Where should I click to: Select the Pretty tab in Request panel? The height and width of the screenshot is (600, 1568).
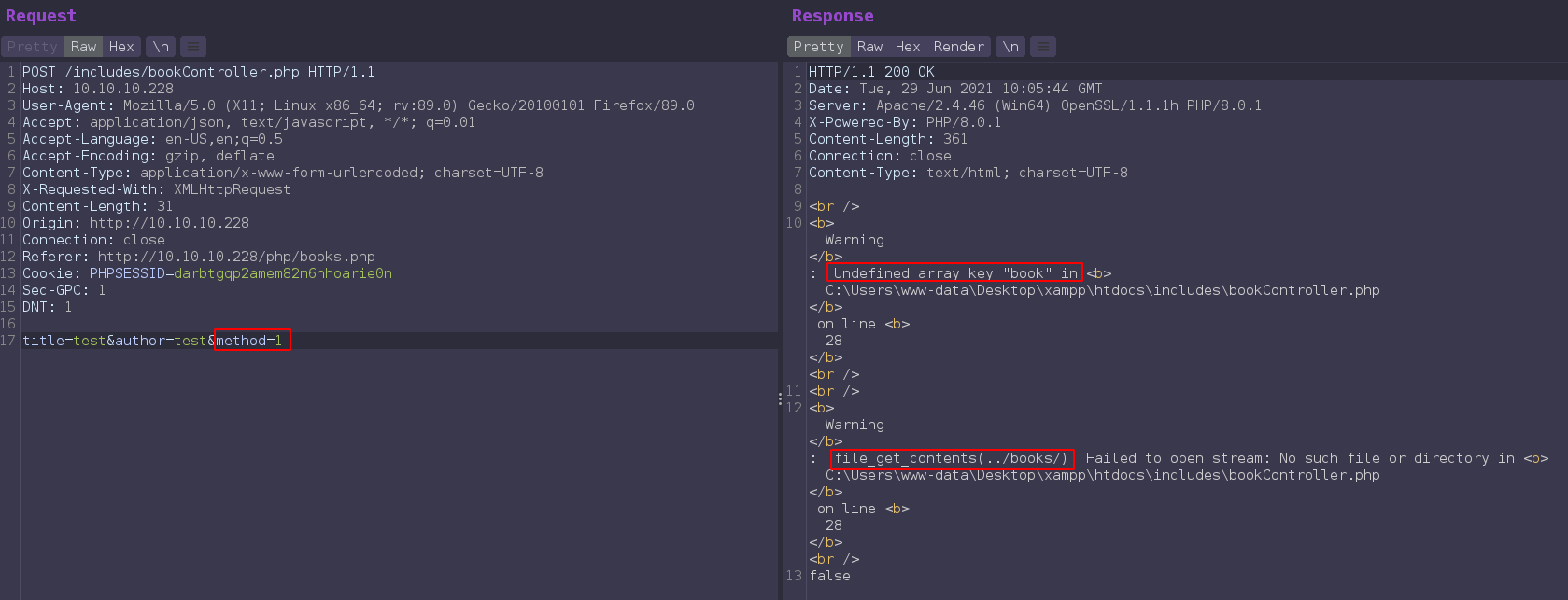pyautogui.click(x=33, y=47)
